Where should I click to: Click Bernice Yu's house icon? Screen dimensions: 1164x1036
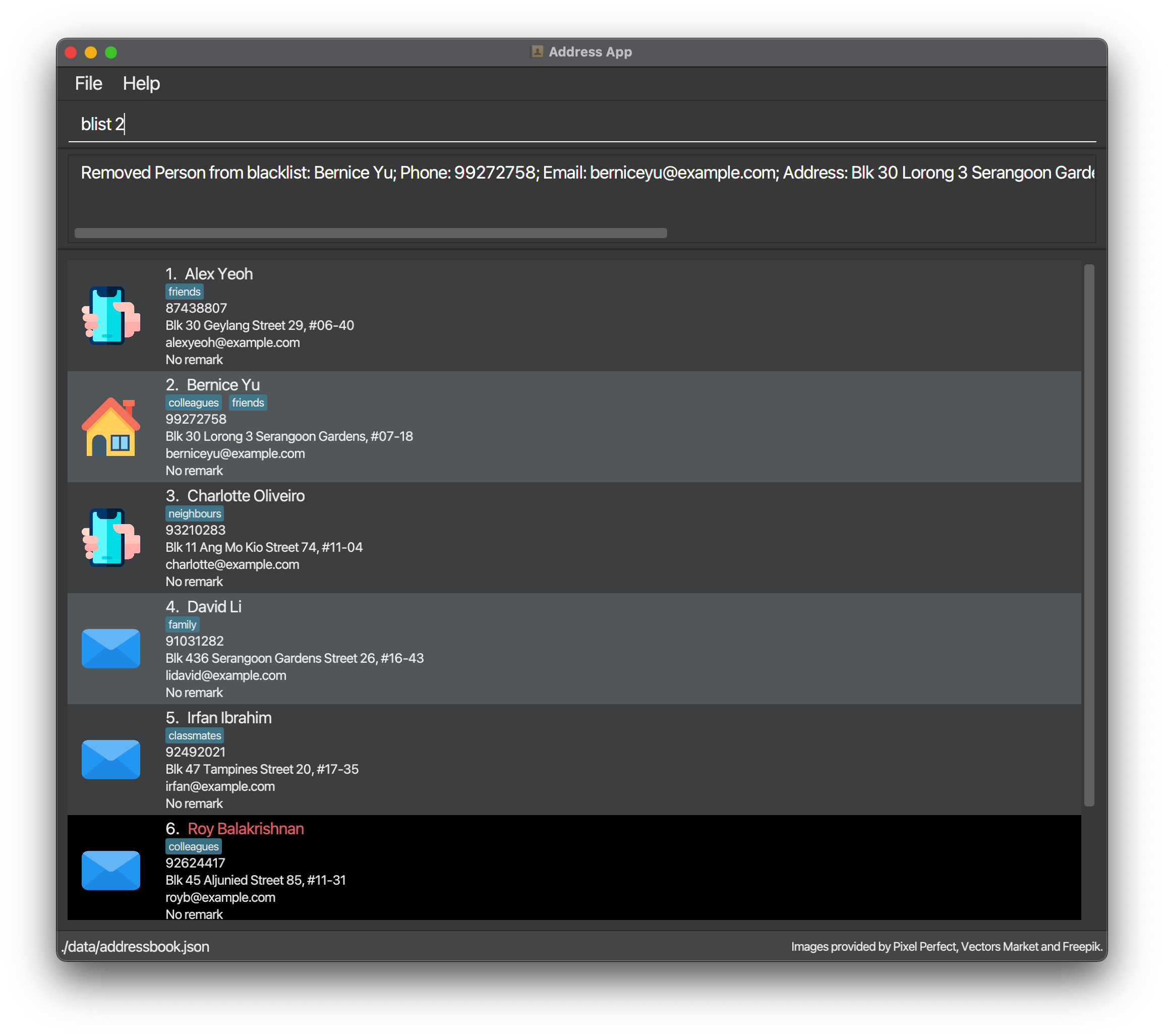(110, 427)
